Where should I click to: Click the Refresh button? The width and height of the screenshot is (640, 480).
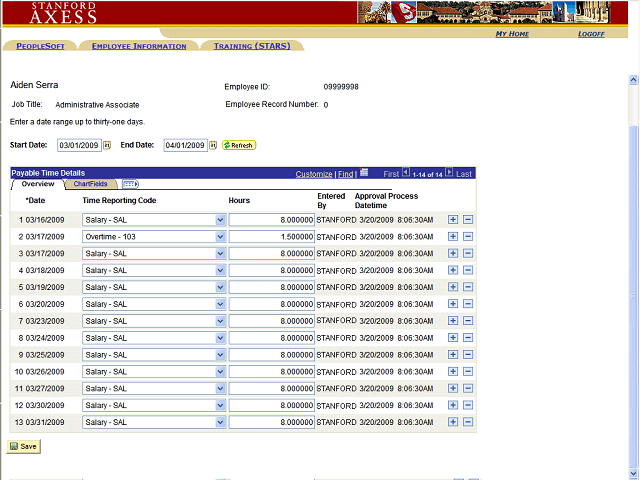(239, 145)
